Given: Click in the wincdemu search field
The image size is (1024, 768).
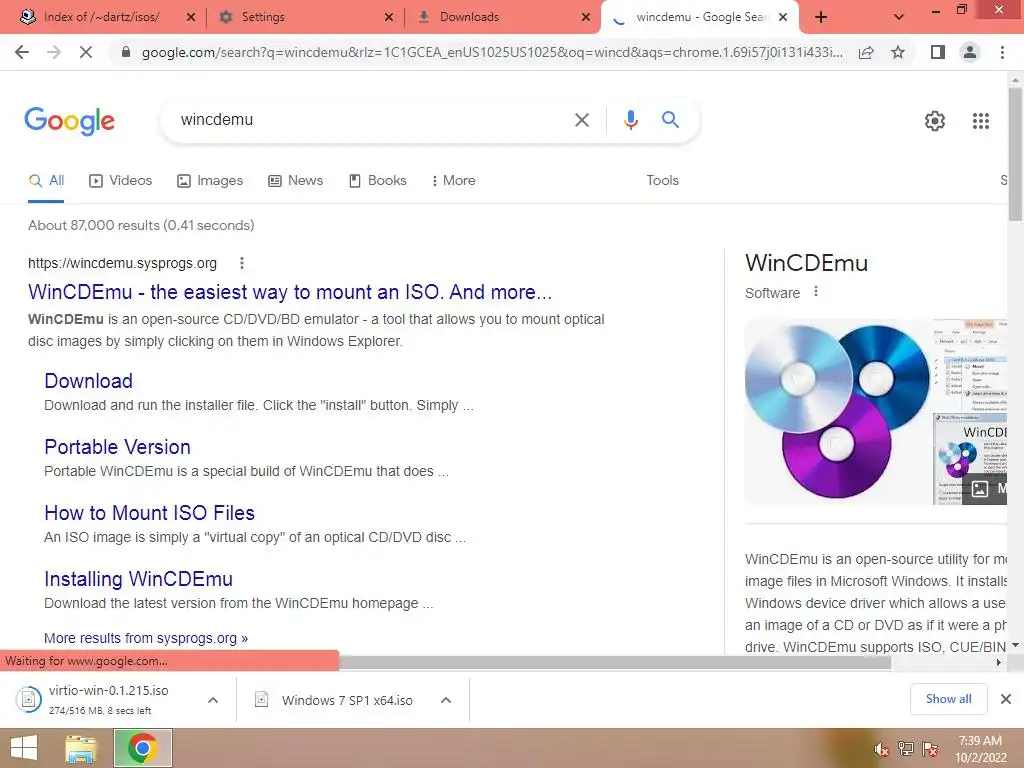Looking at the screenshot, I should 372,120.
